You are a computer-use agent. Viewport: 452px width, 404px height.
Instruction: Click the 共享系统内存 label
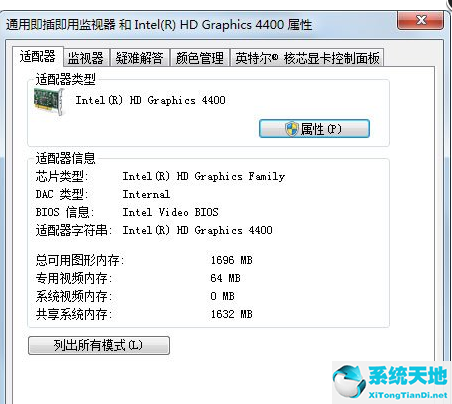(74, 314)
